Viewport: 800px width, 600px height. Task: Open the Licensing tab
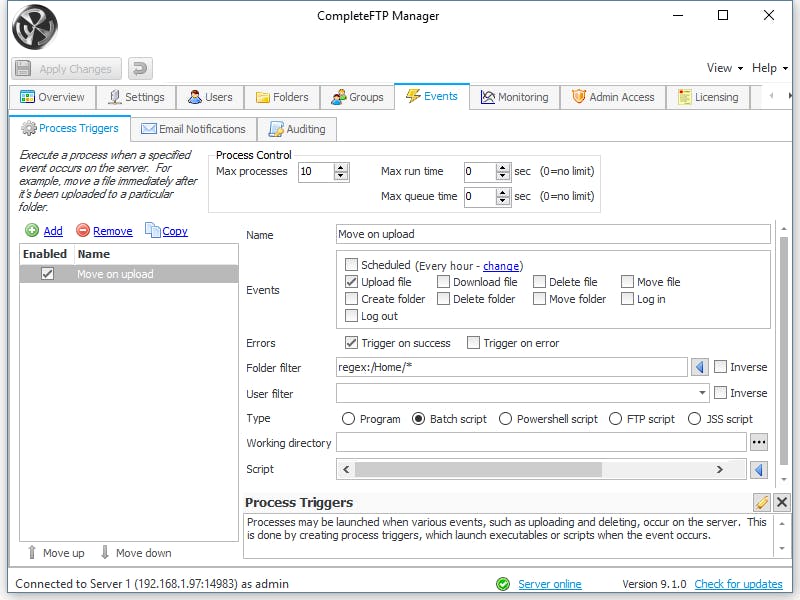tap(708, 97)
